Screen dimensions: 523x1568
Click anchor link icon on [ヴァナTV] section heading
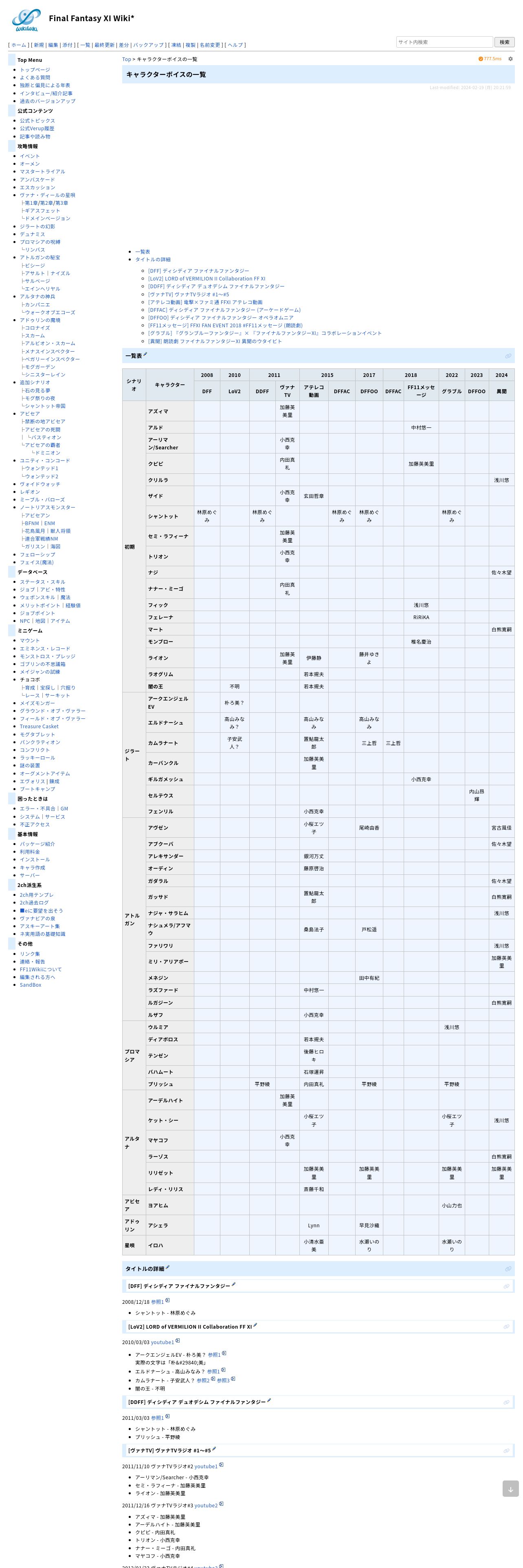coord(506,1450)
